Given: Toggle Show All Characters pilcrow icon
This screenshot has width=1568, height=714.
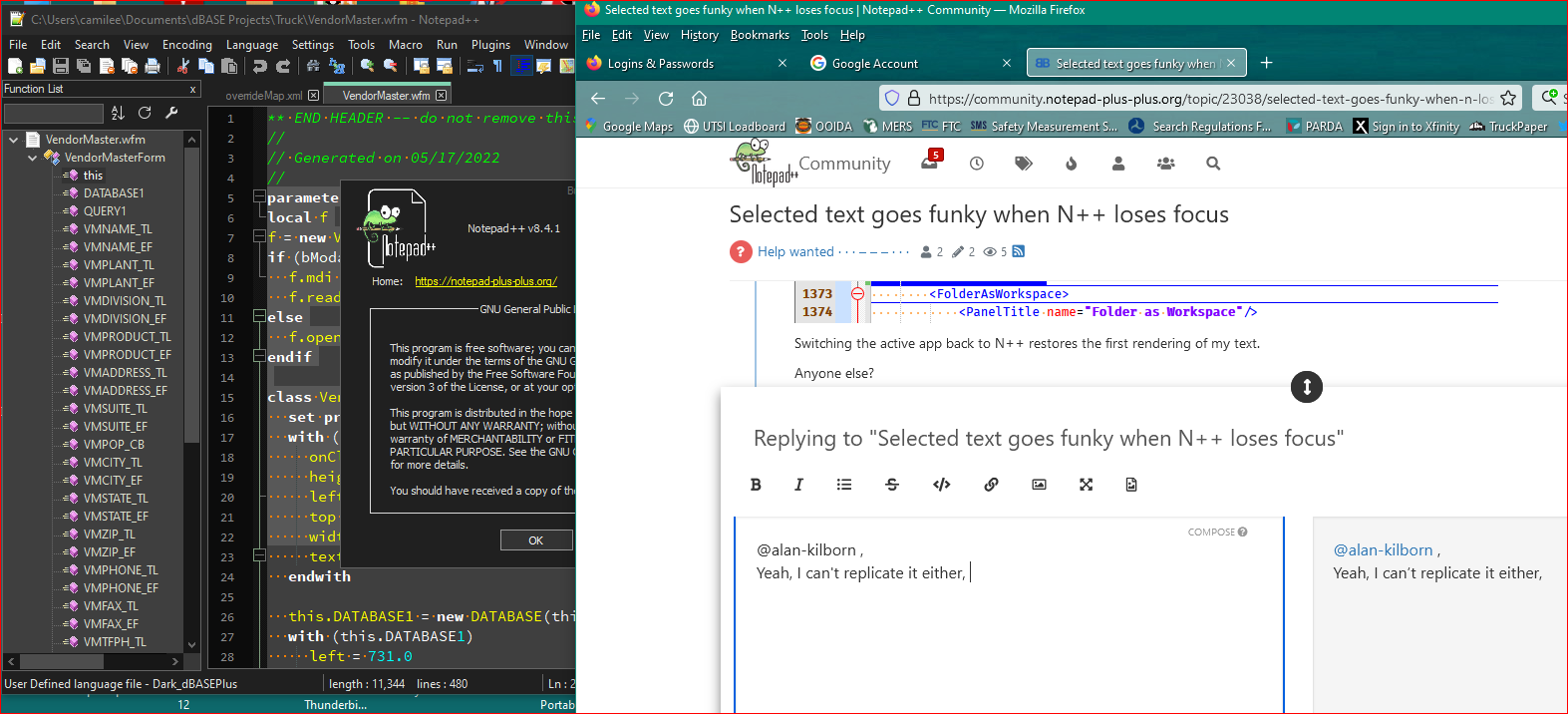Looking at the screenshot, I should click(498, 66).
